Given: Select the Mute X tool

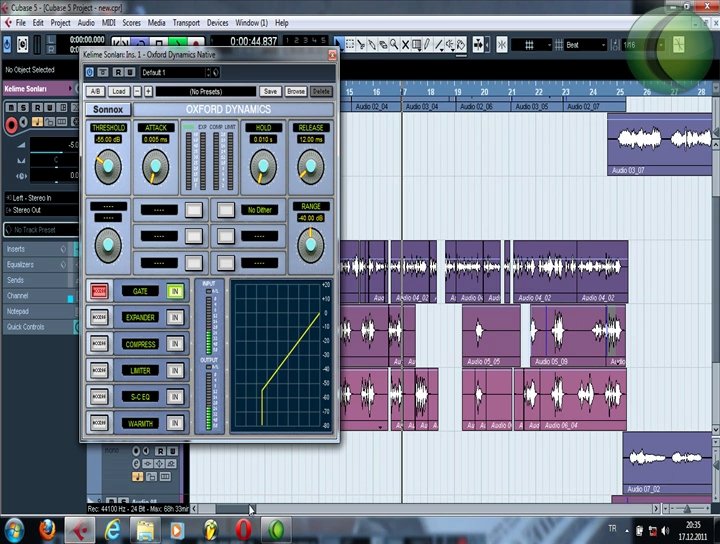Looking at the screenshot, I should [405, 45].
